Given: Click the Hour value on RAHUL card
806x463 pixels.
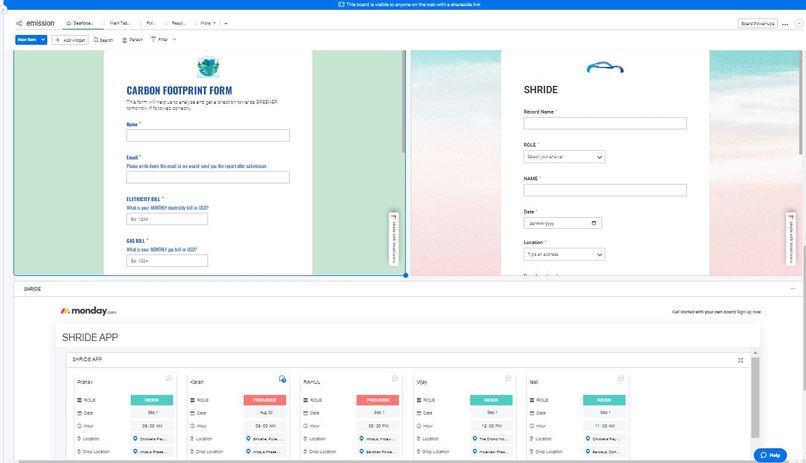Looking at the screenshot, I should 378,426.
